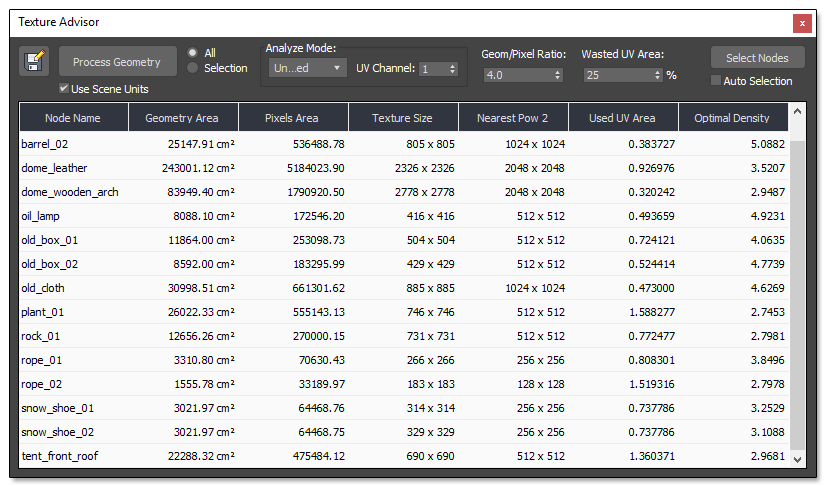Screen dimensions: 826x487
Task: Enable the Auto Selection checkbox
Action: pos(716,81)
